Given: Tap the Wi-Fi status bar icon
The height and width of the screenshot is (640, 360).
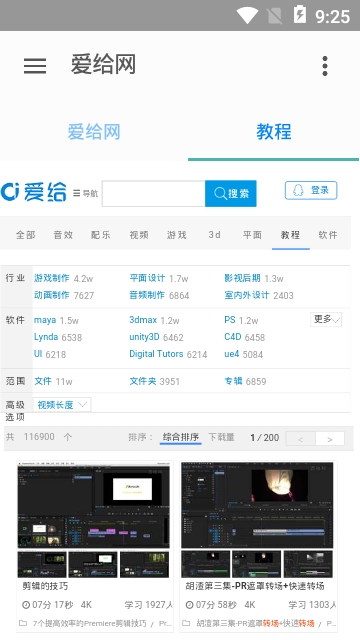Looking at the screenshot, I should [x=247, y=16].
